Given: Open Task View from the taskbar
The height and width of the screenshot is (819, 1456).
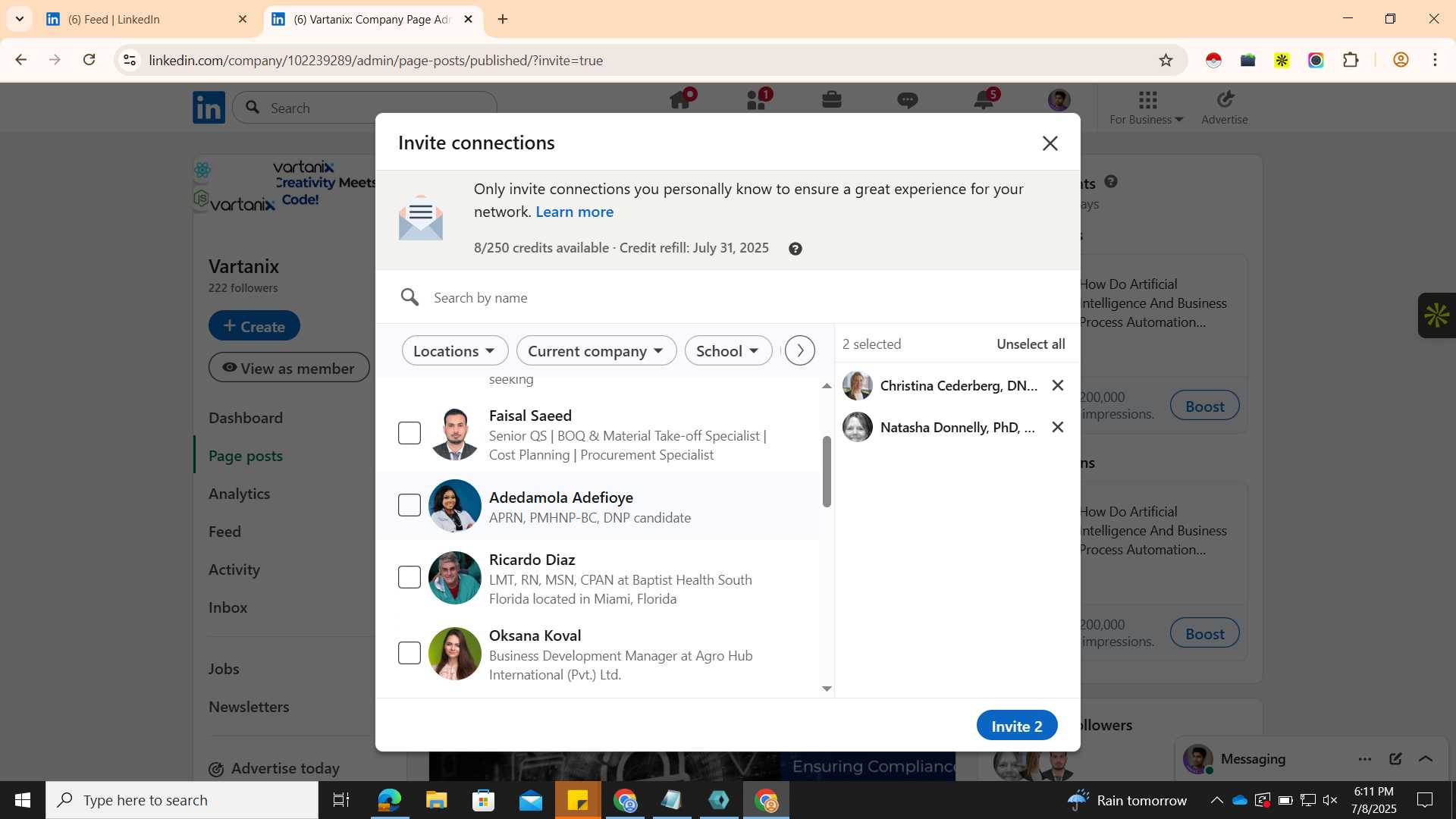Looking at the screenshot, I should click(341, 800).
